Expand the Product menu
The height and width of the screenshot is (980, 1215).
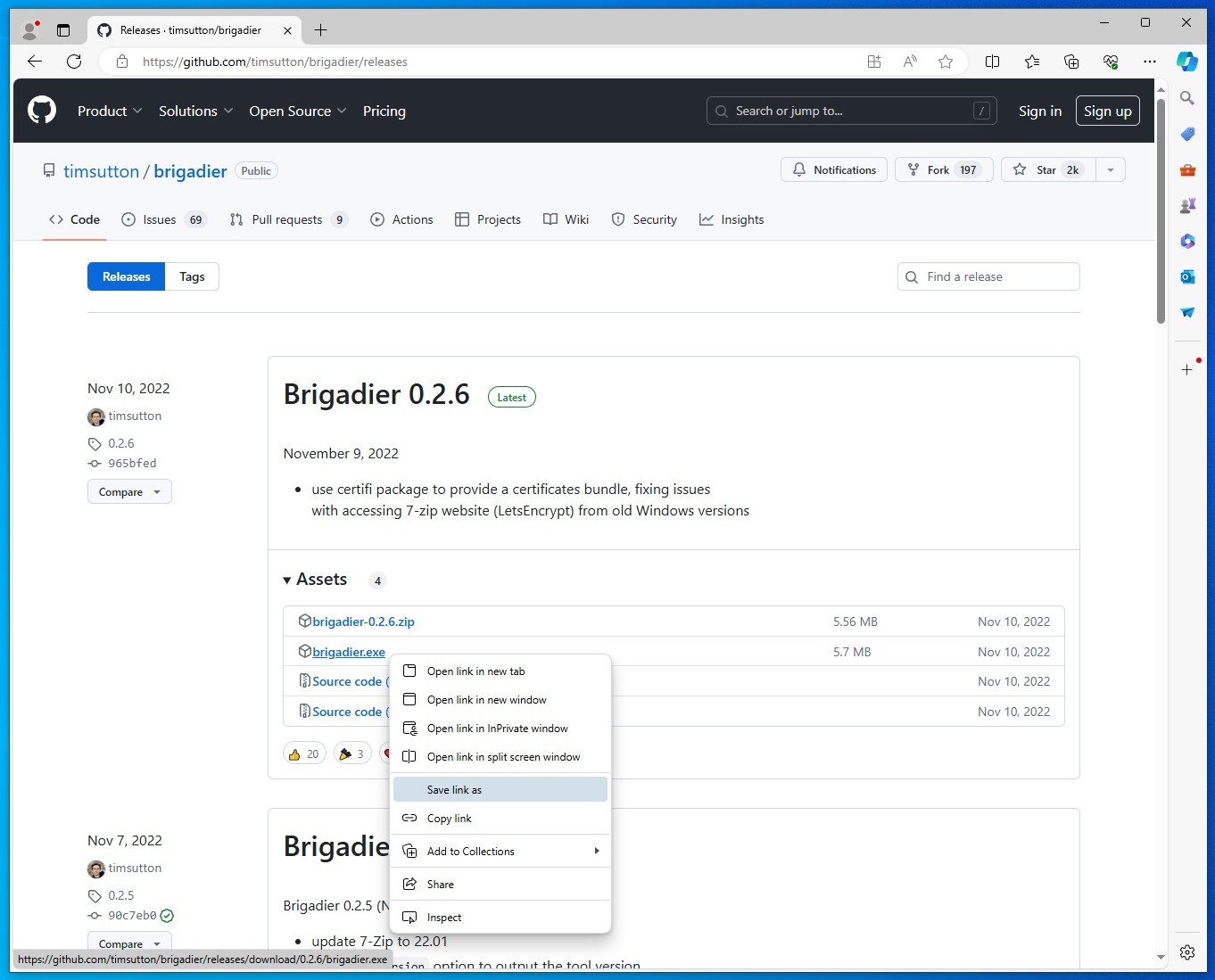110,111
